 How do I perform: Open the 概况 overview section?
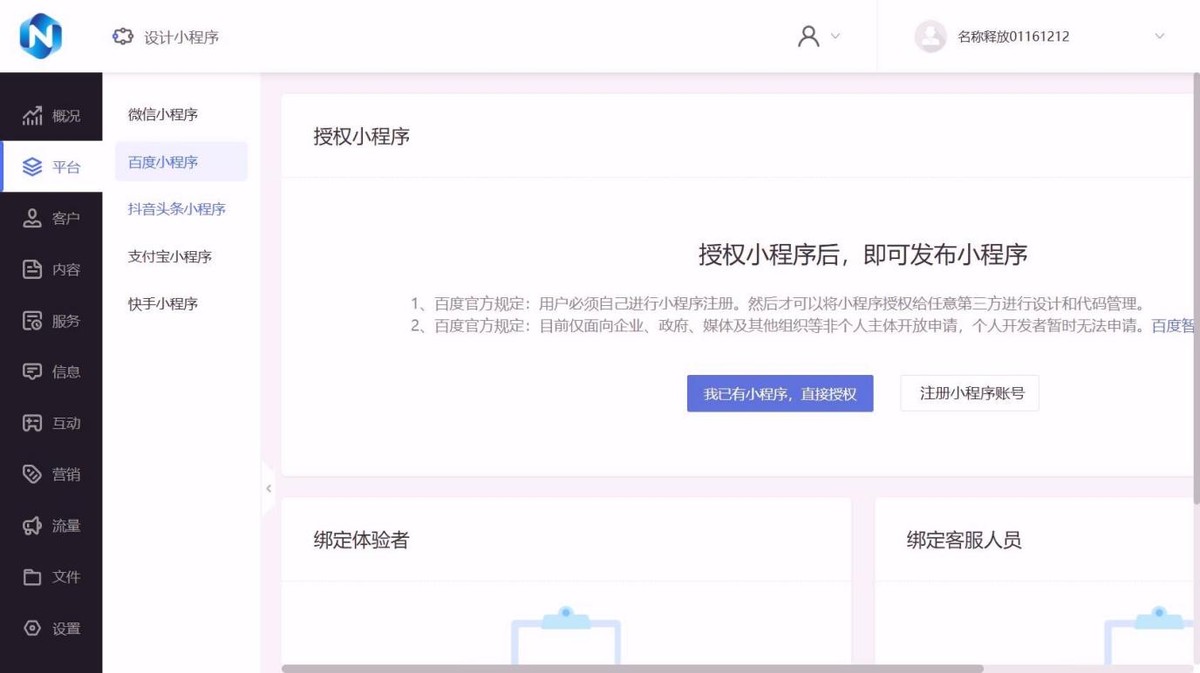click(51, 115)
